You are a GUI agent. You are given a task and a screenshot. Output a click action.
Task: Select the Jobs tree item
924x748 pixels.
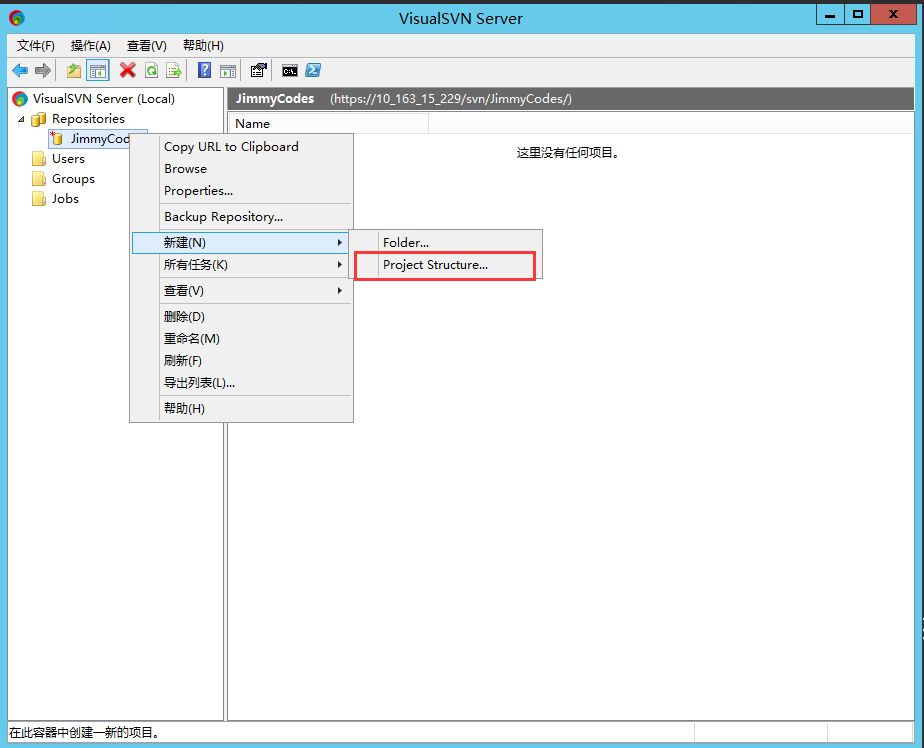[x=65, y=199]
